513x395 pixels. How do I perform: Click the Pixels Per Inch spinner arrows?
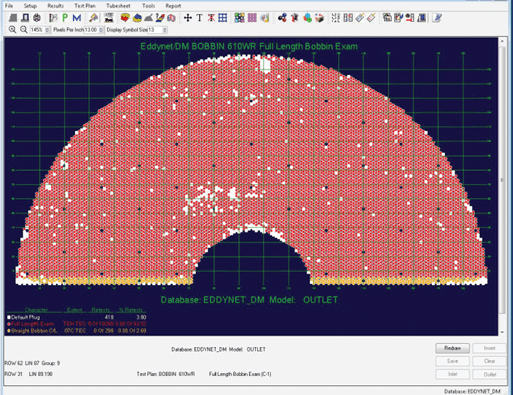pos(101,30)
